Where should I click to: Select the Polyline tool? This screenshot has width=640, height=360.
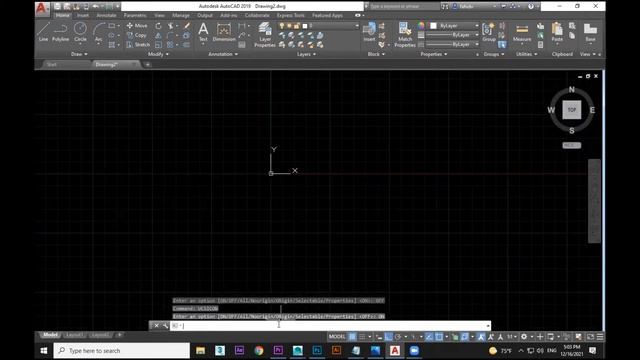[60, 32]
